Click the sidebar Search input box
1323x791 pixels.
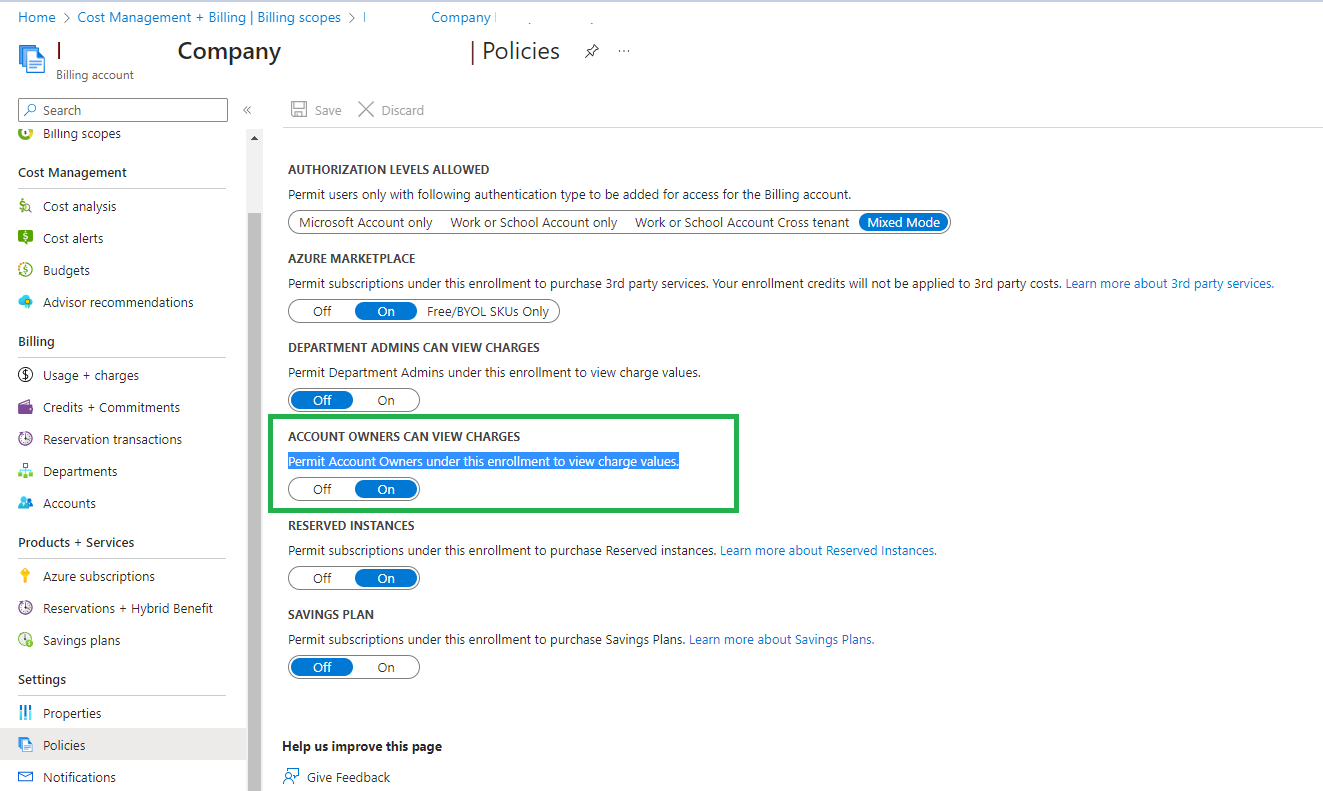pyautogui.click(x=123, y=110)
